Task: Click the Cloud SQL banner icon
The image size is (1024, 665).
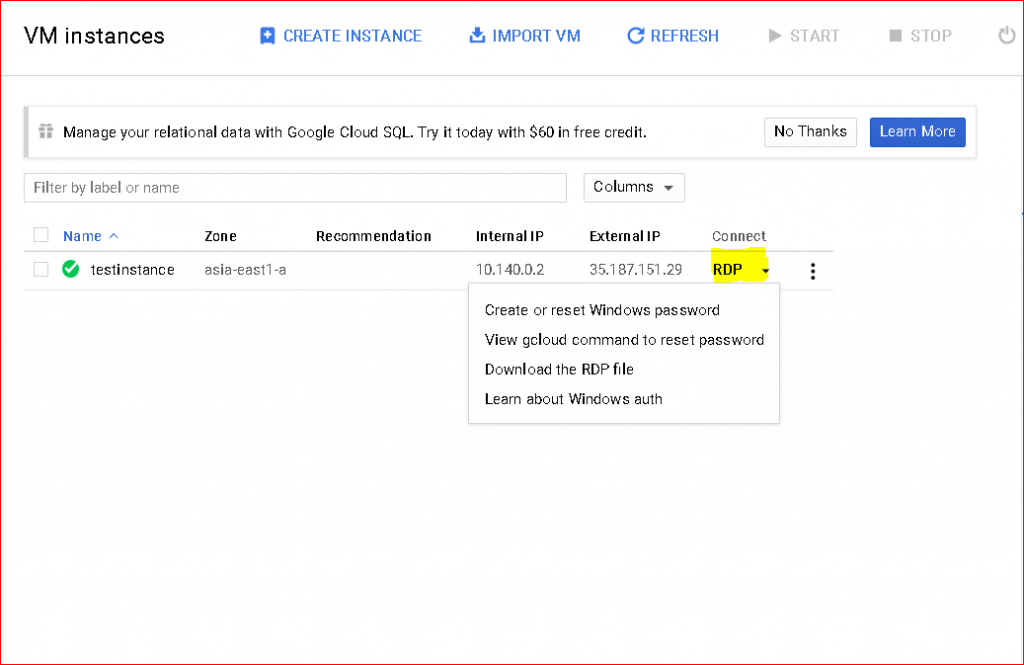Action: pyautogui.click(x=45, y=132)
